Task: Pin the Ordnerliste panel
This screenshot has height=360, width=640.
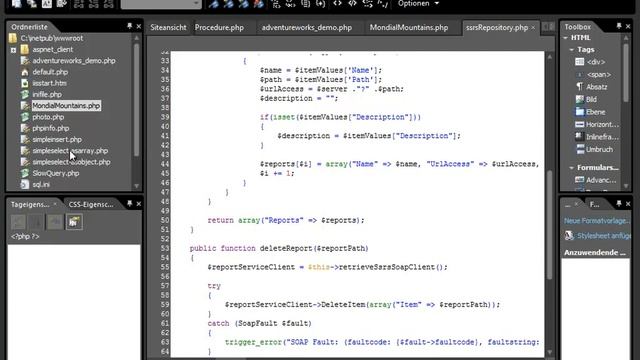Action: 130,26
